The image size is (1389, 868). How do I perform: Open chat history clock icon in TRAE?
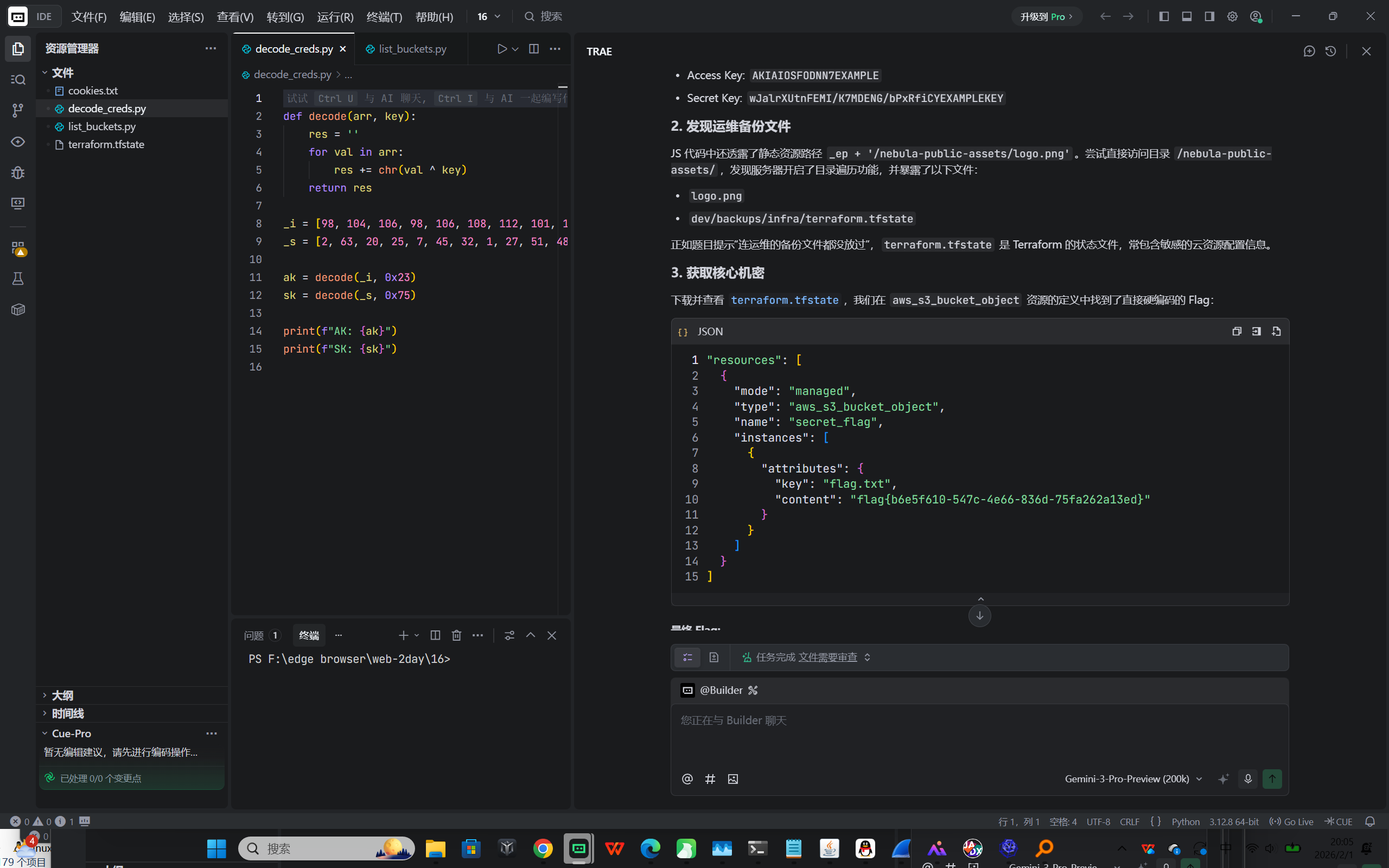tap(1330, 51)
